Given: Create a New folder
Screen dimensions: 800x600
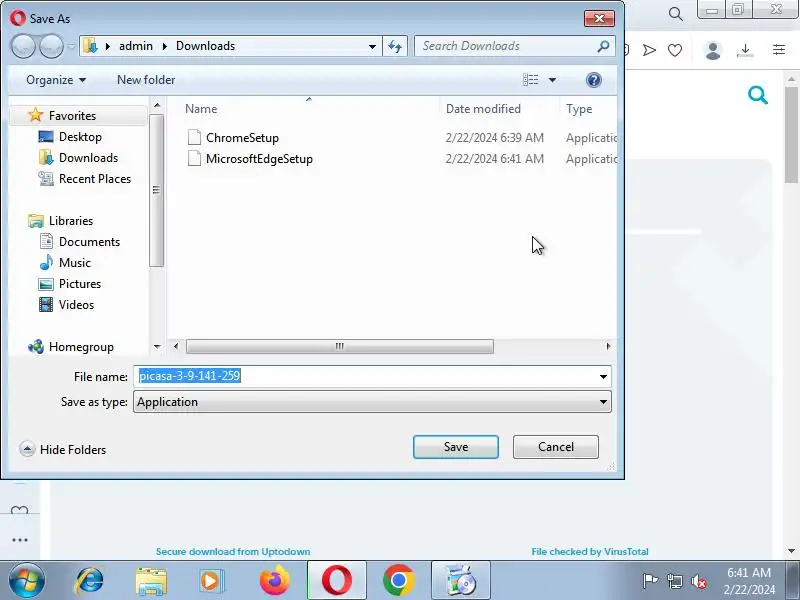Looking at the screenshot, I should (146, 80).
